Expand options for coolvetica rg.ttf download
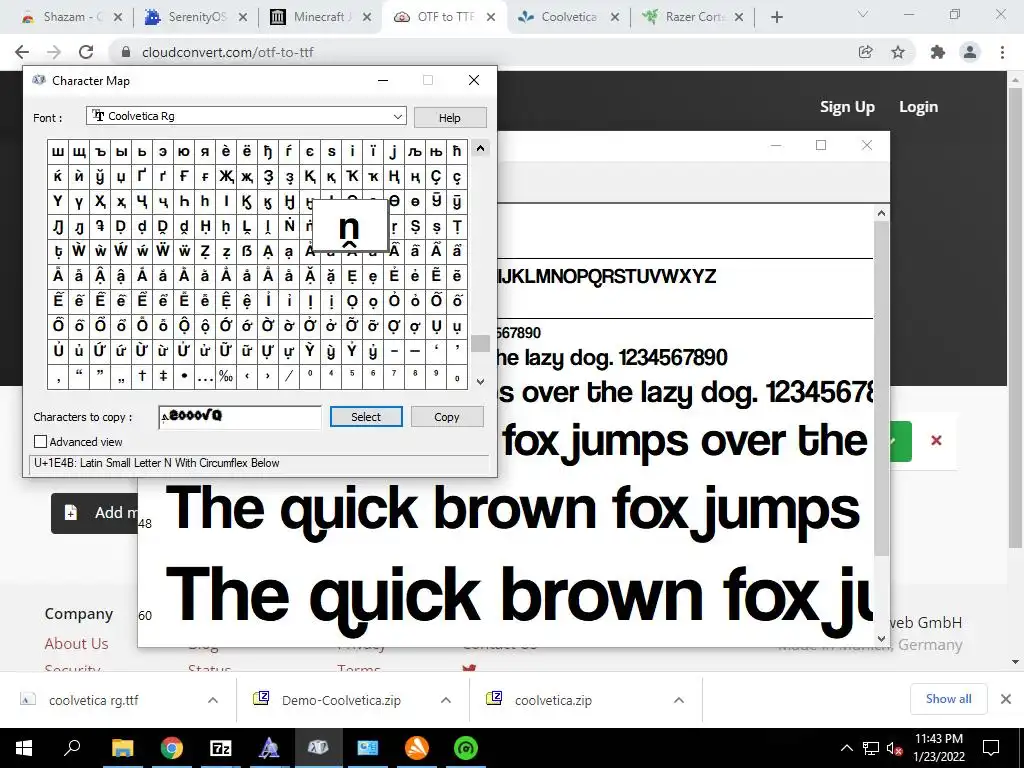The height and width of the screenshot is (768, 1024). tap(213, 700)
